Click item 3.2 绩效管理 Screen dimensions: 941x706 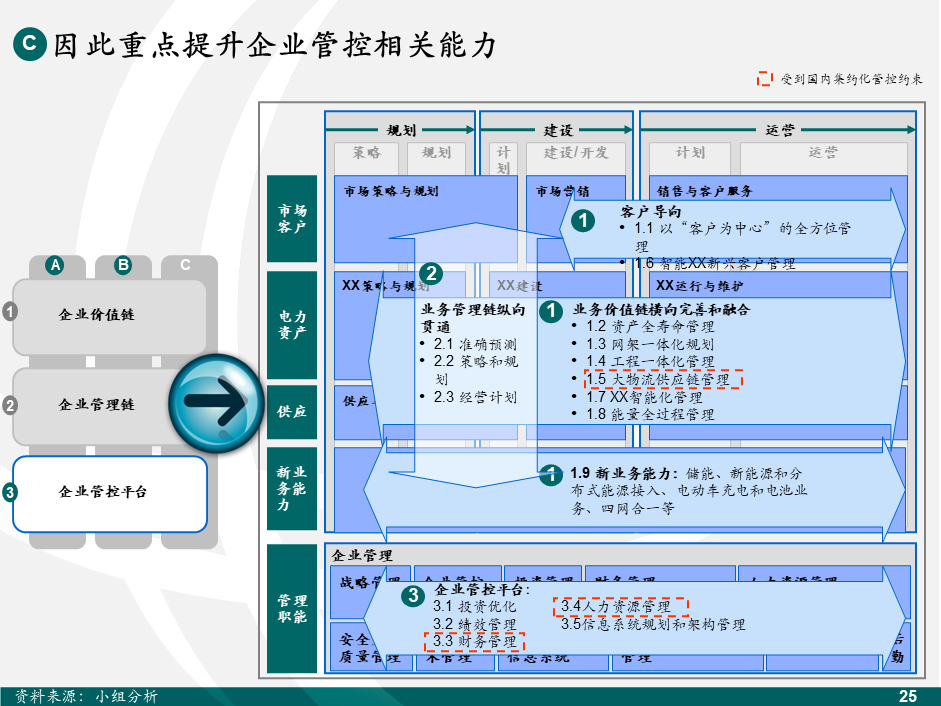tap(474, 625)
